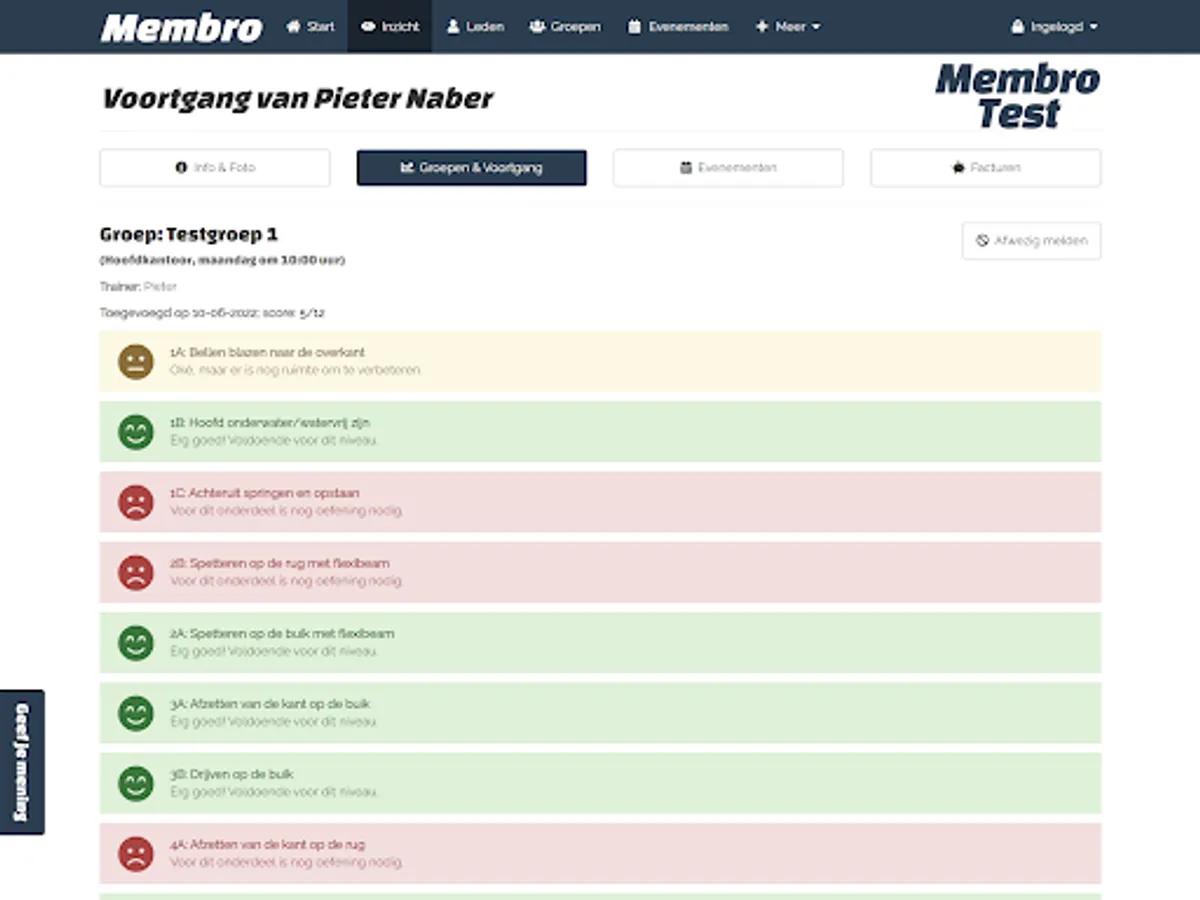
Task: Click the calendar icon in navbar Evenementen
Action: [634, 27]
